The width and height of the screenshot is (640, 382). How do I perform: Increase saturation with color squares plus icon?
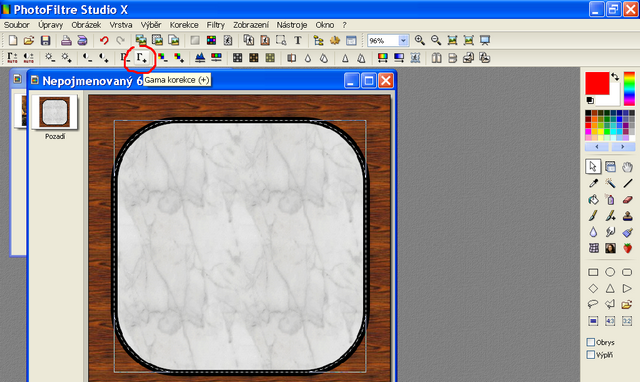point(179,58)
